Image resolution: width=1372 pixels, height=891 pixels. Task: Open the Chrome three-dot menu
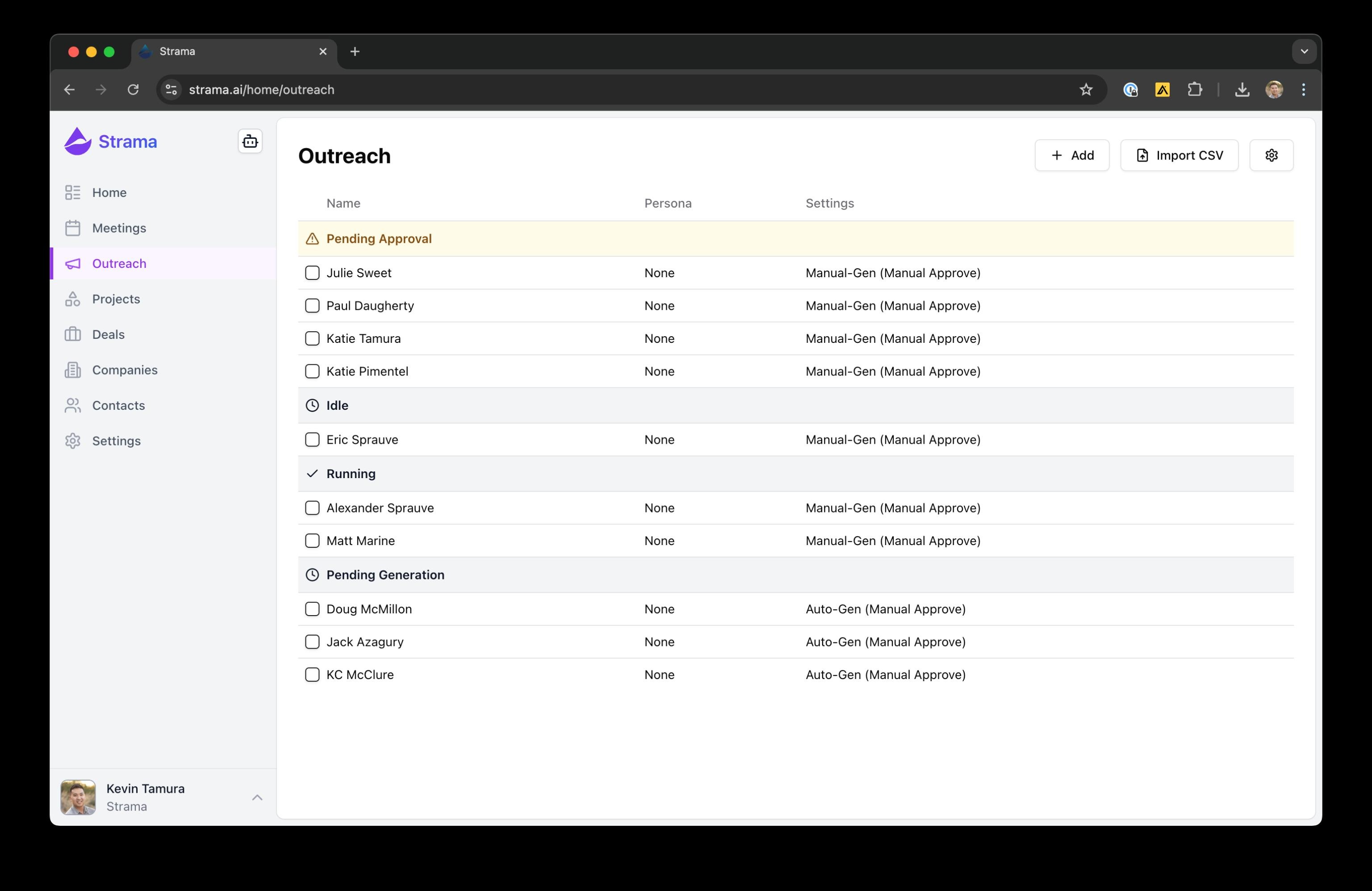point(1303,89)
